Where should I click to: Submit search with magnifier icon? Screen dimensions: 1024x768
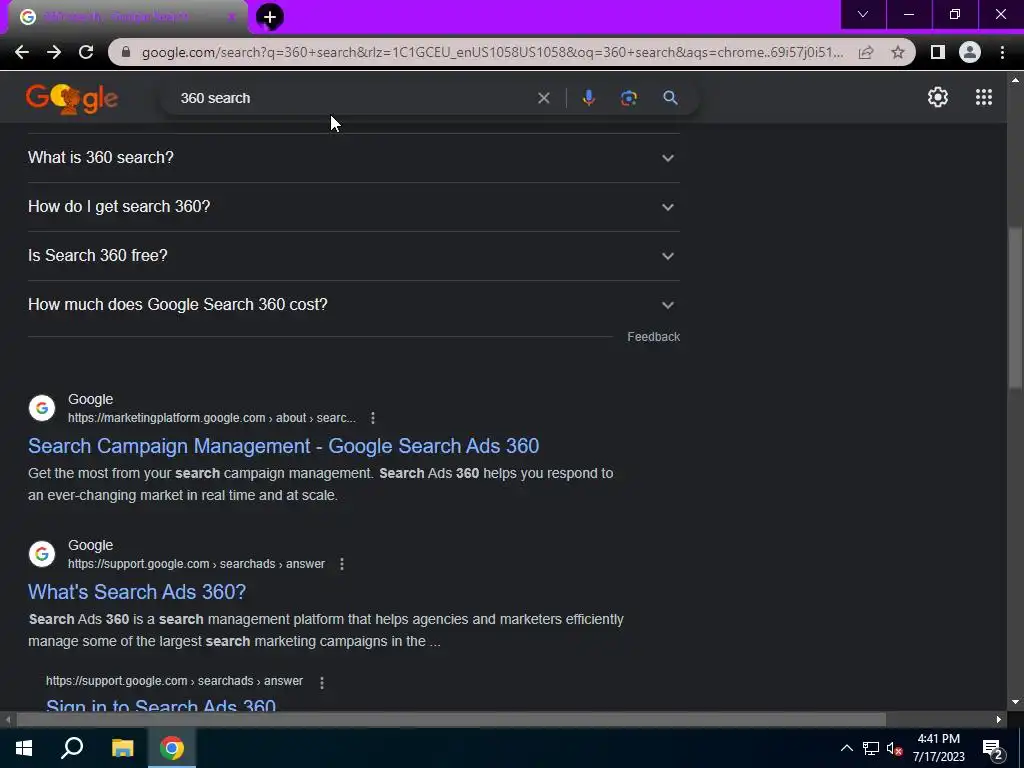click(x=671, y=98)
